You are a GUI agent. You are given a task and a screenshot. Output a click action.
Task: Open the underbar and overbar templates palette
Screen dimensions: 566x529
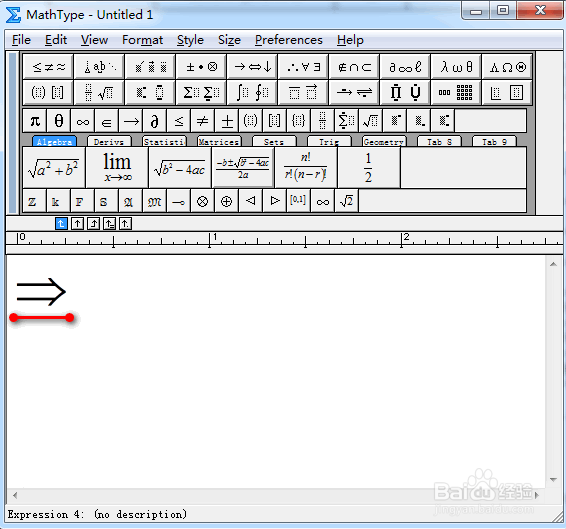pos(303,92)
